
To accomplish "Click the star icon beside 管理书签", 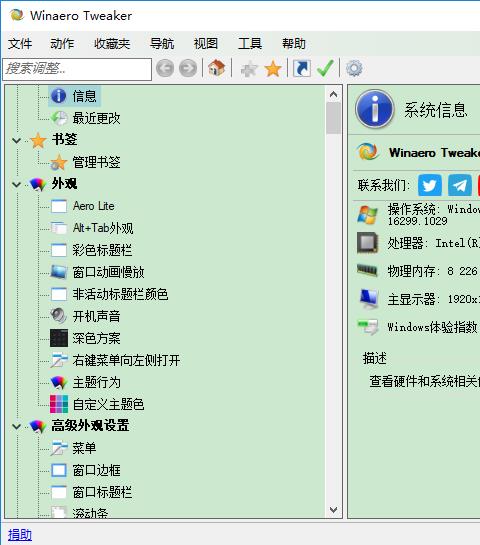I will (x=59, y=162).
